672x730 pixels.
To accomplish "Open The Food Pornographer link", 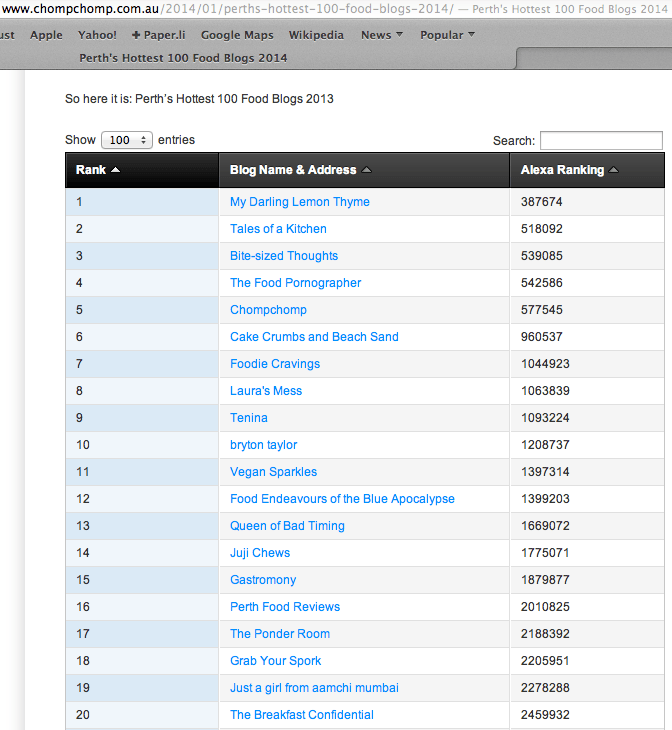I will click(x=295, y=283).
